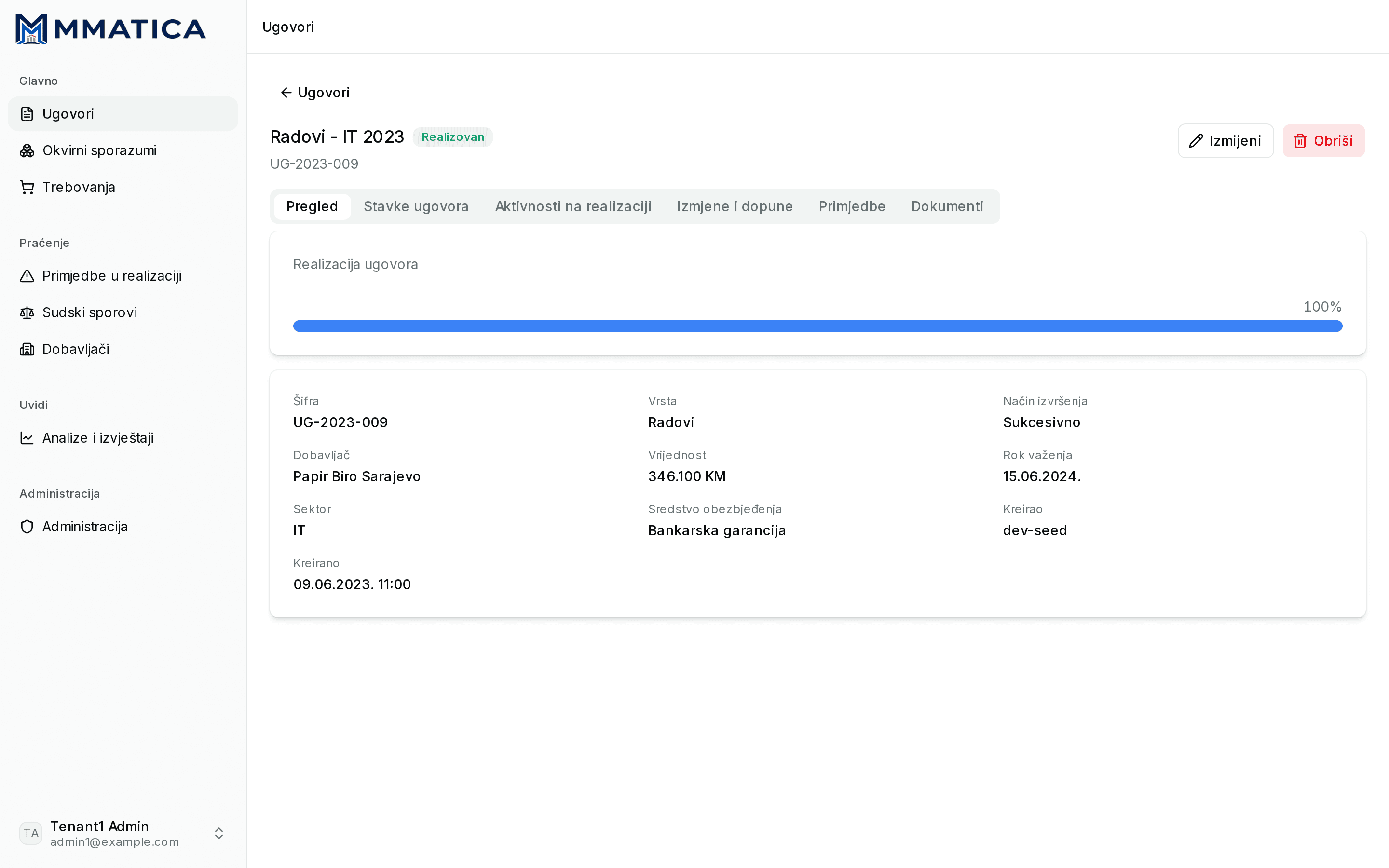
Task: Click the Mmatica logo
Action: 110,29
